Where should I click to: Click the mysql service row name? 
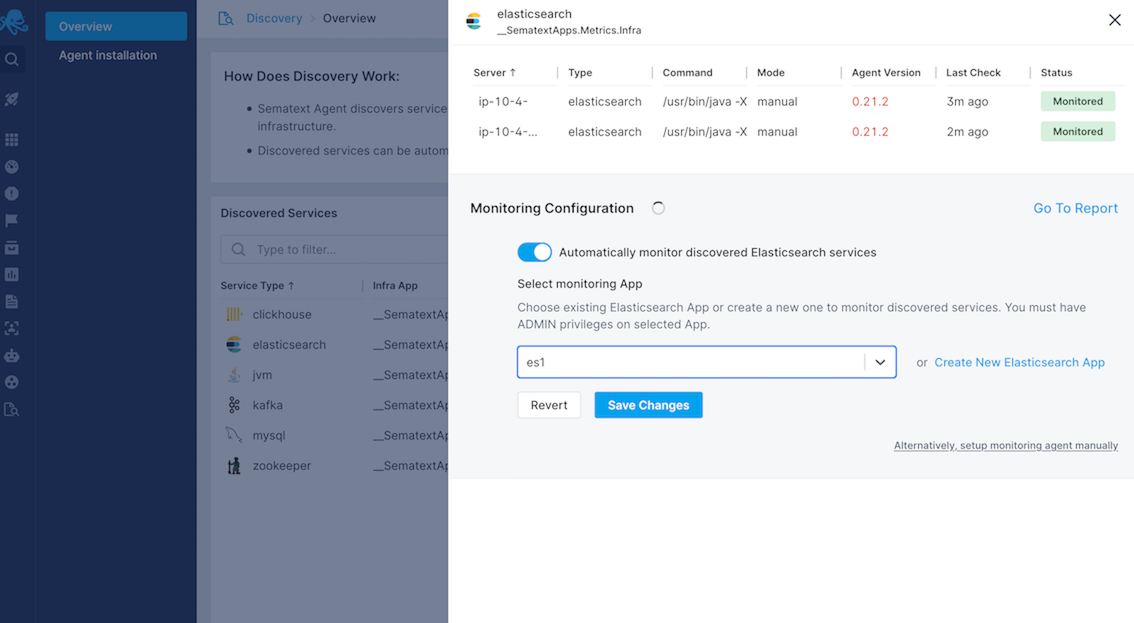pyautogui.click(x=269, y=436)
